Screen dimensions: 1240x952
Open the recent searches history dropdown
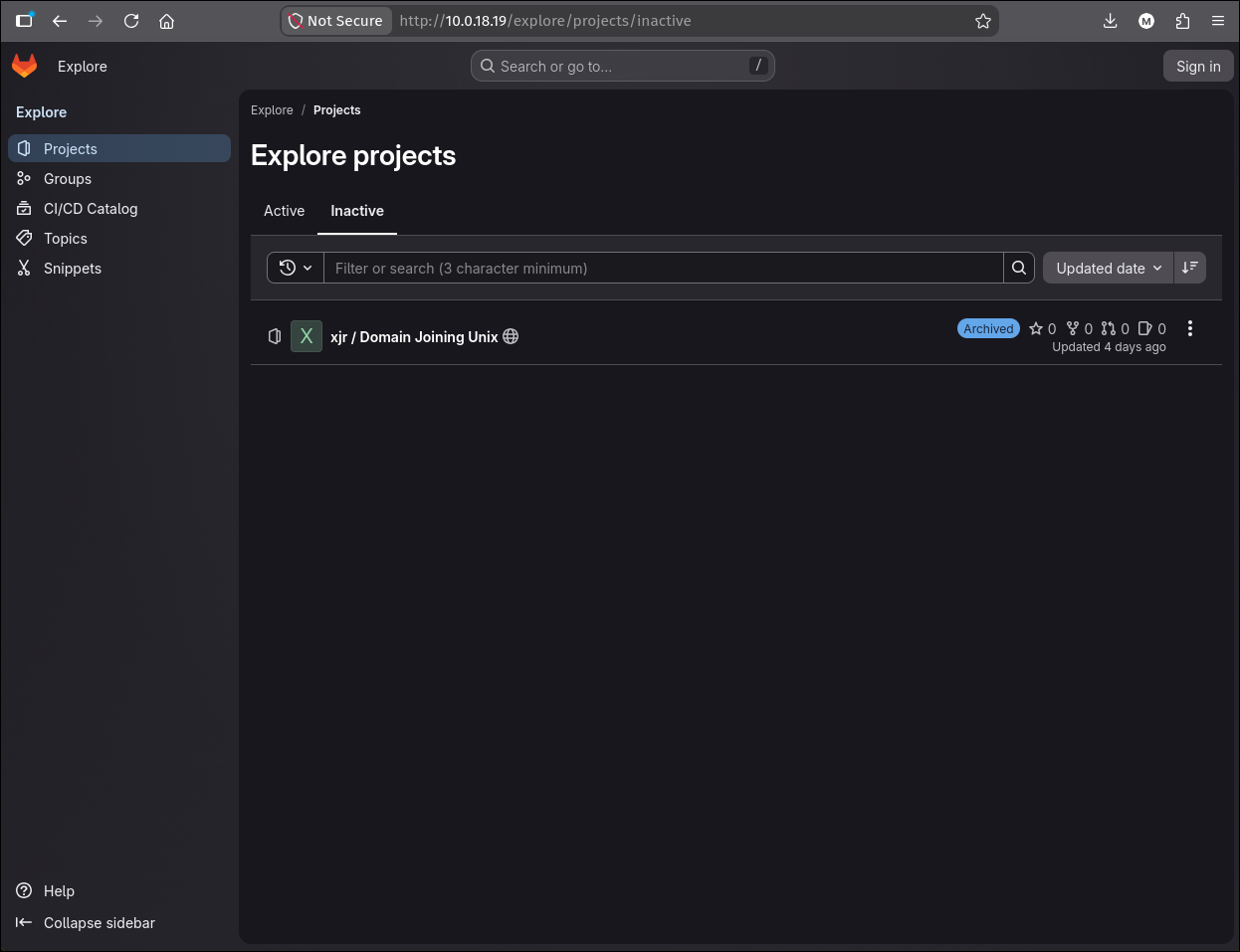tap(296, 268)
